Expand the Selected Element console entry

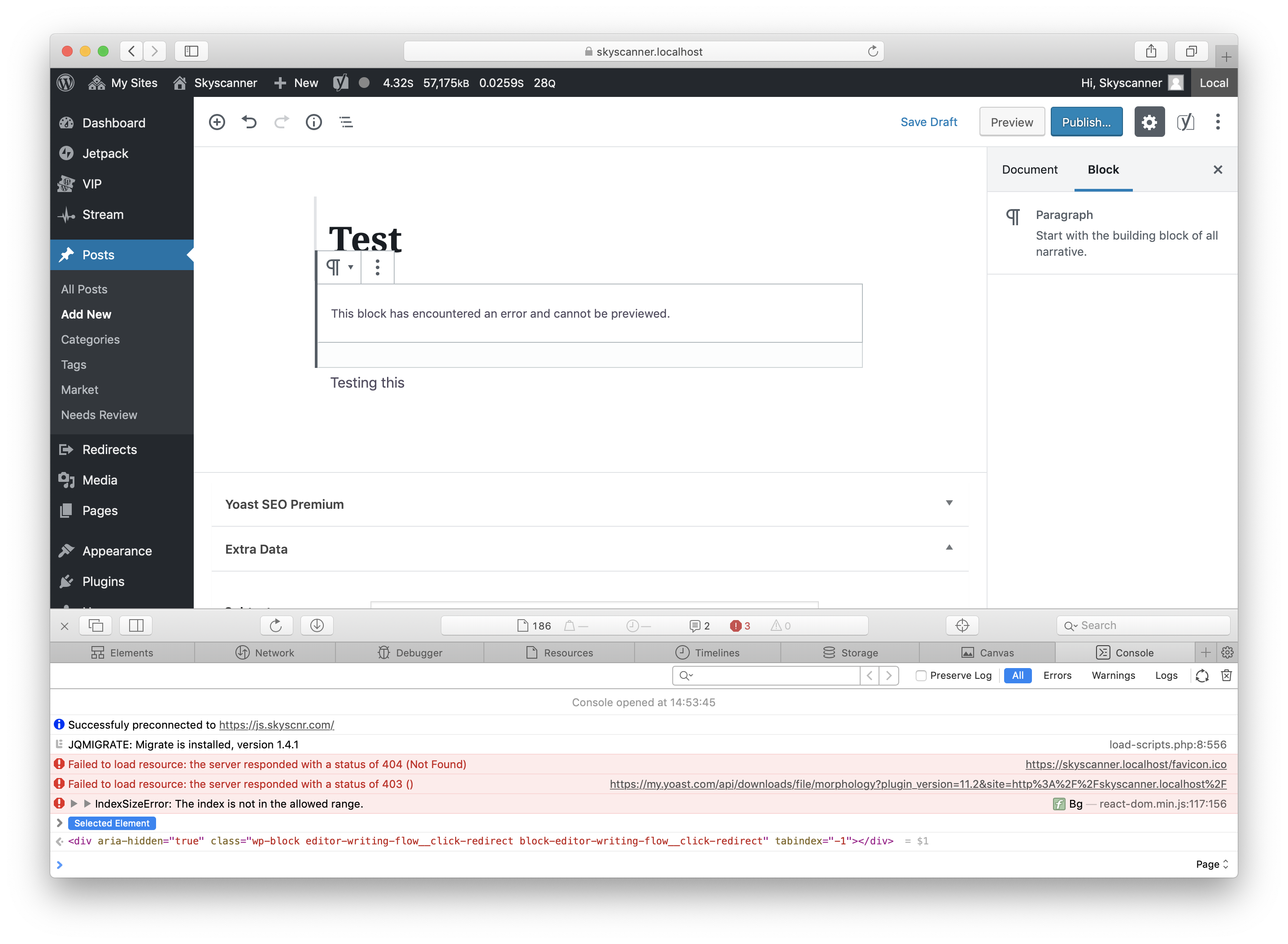59,823
